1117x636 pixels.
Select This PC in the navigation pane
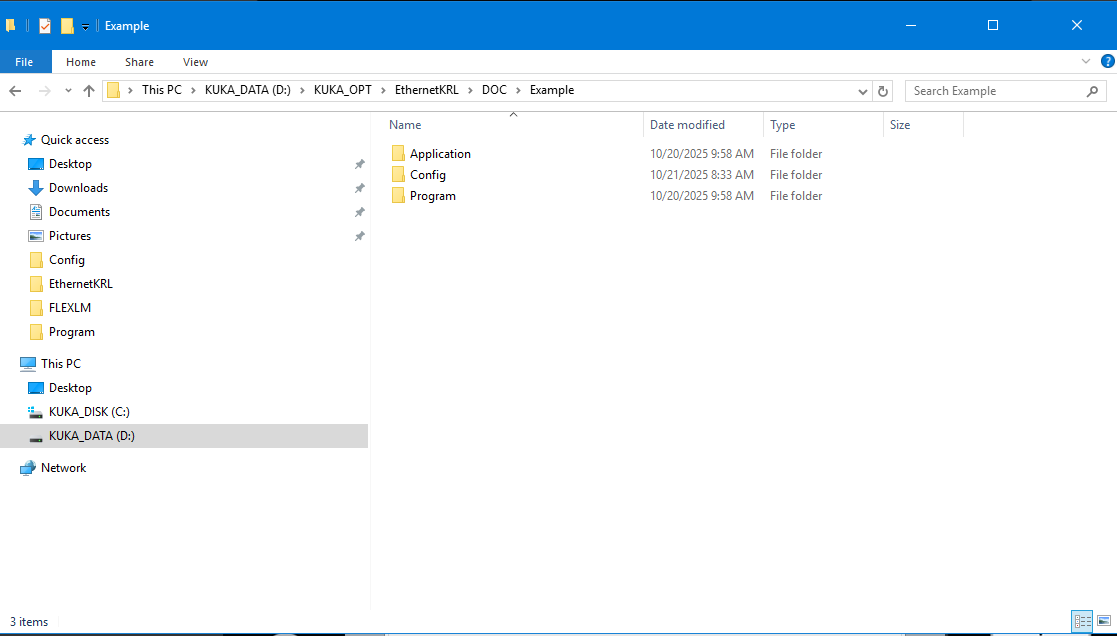point(61,364)
